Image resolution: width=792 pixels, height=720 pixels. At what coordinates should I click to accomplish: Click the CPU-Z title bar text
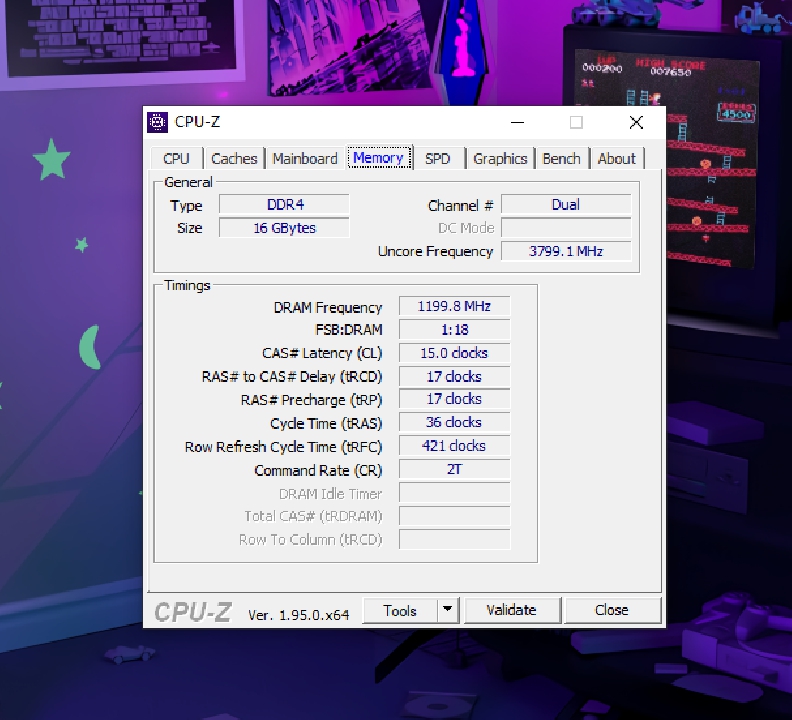pos(197,122)
